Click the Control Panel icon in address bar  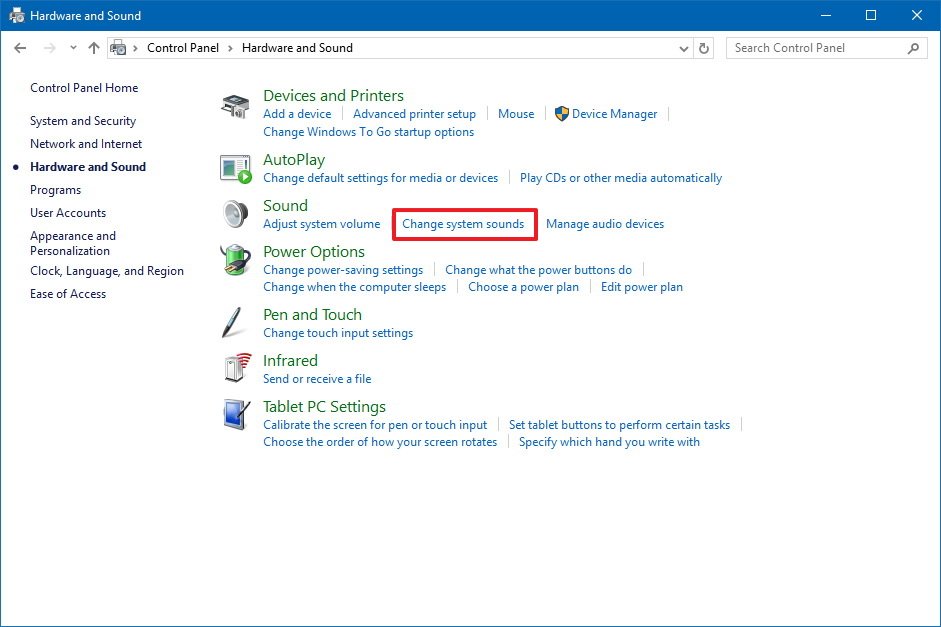point(118,48)
